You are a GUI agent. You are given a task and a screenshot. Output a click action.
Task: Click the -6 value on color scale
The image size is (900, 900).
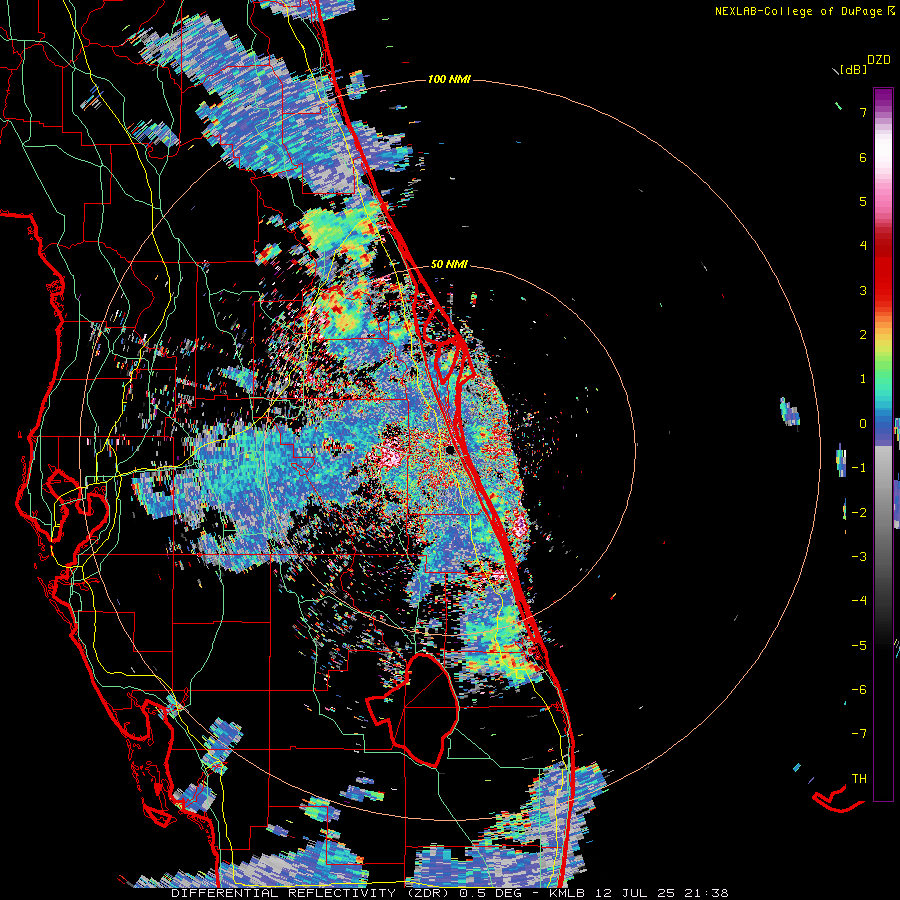(x=859, y=690)
